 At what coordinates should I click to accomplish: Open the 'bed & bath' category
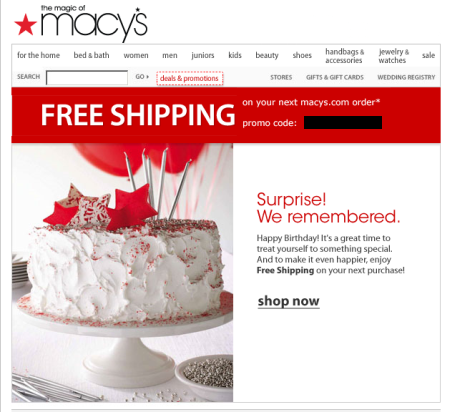pos(91,55)
